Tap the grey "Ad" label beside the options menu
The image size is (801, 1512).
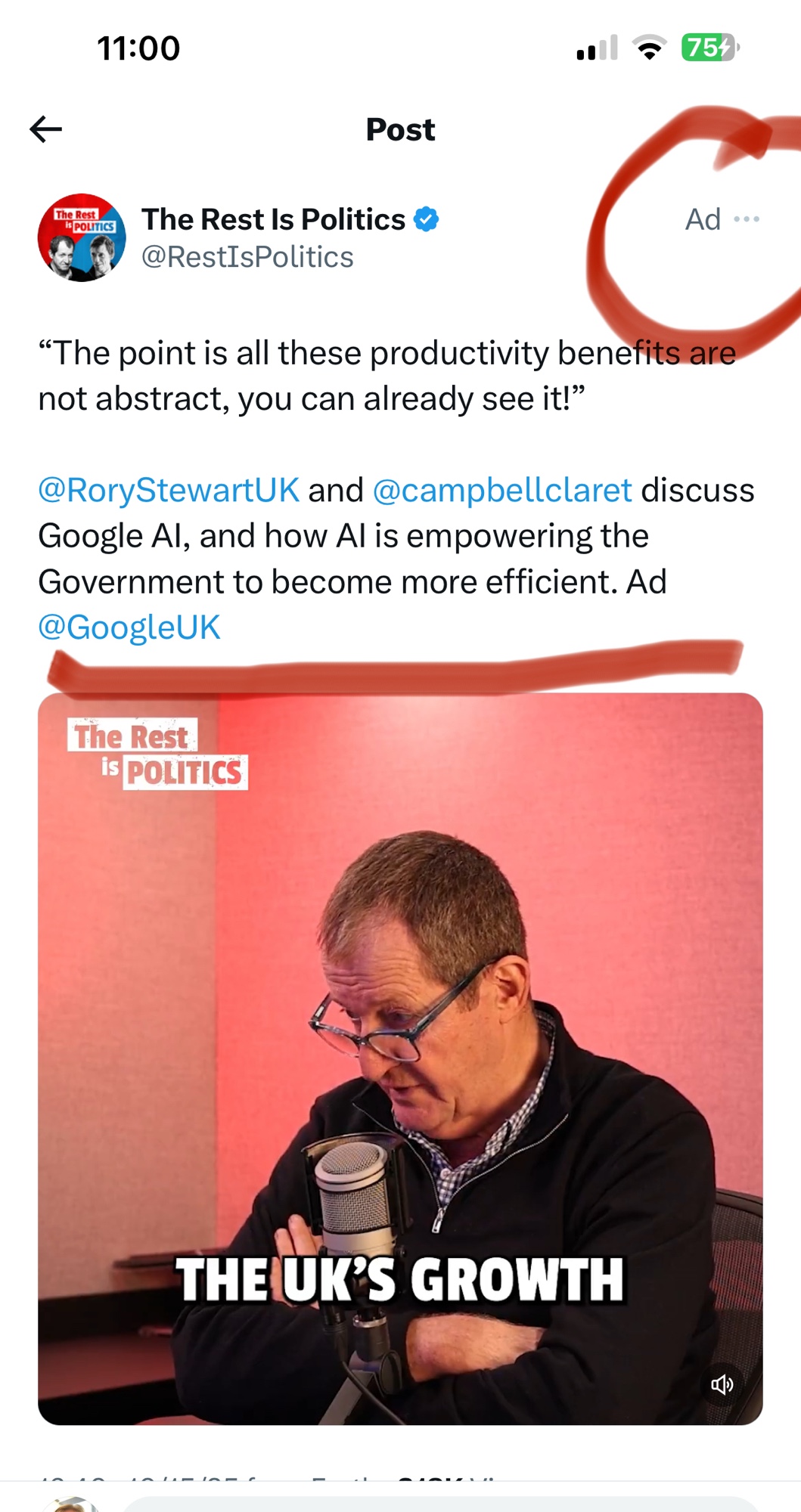coord(703,219)
